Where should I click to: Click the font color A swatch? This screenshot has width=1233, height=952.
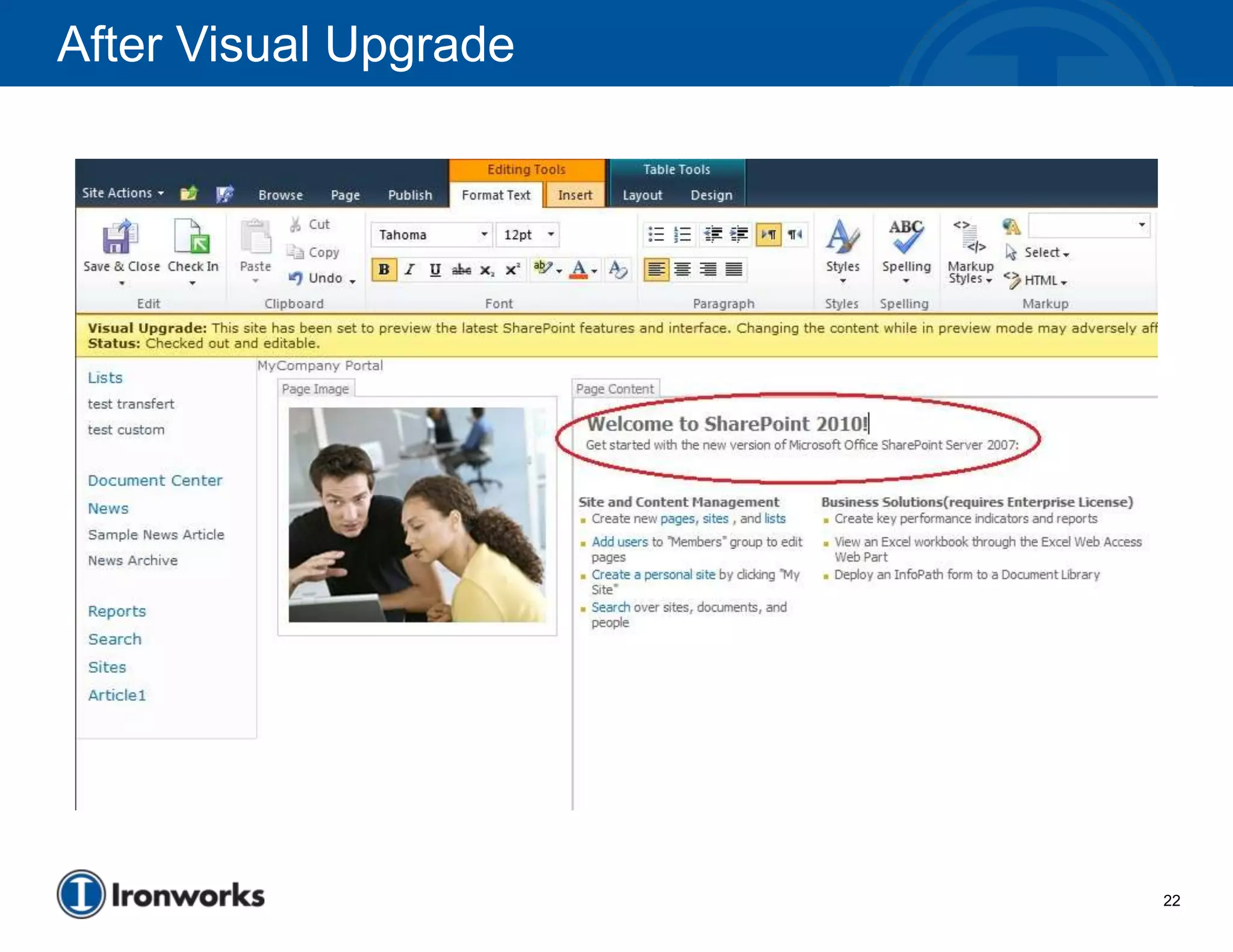579,270
